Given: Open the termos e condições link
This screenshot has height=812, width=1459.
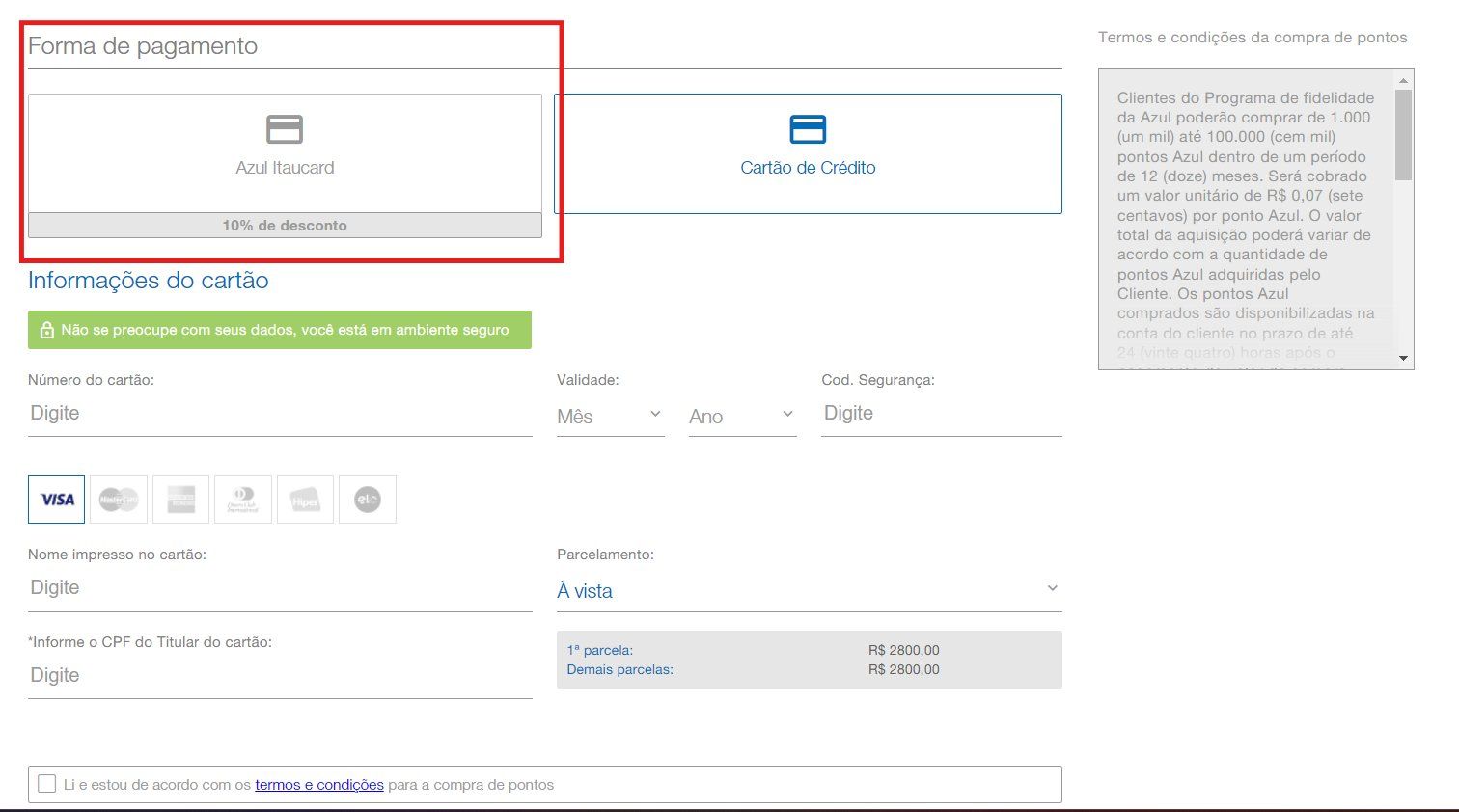Looking at the screenshot, I should coord(319,785).
